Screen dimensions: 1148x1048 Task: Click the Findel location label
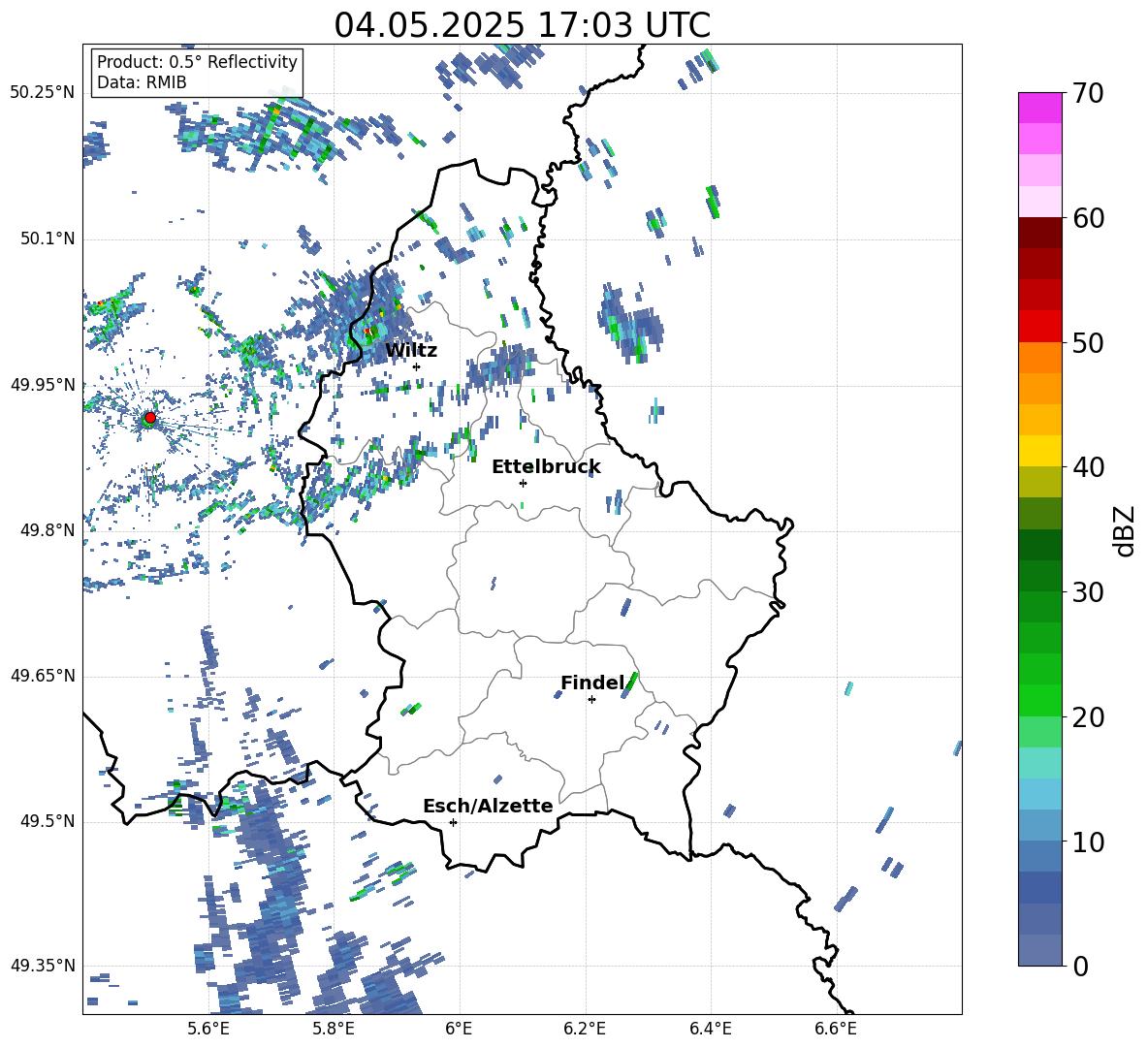592,683
